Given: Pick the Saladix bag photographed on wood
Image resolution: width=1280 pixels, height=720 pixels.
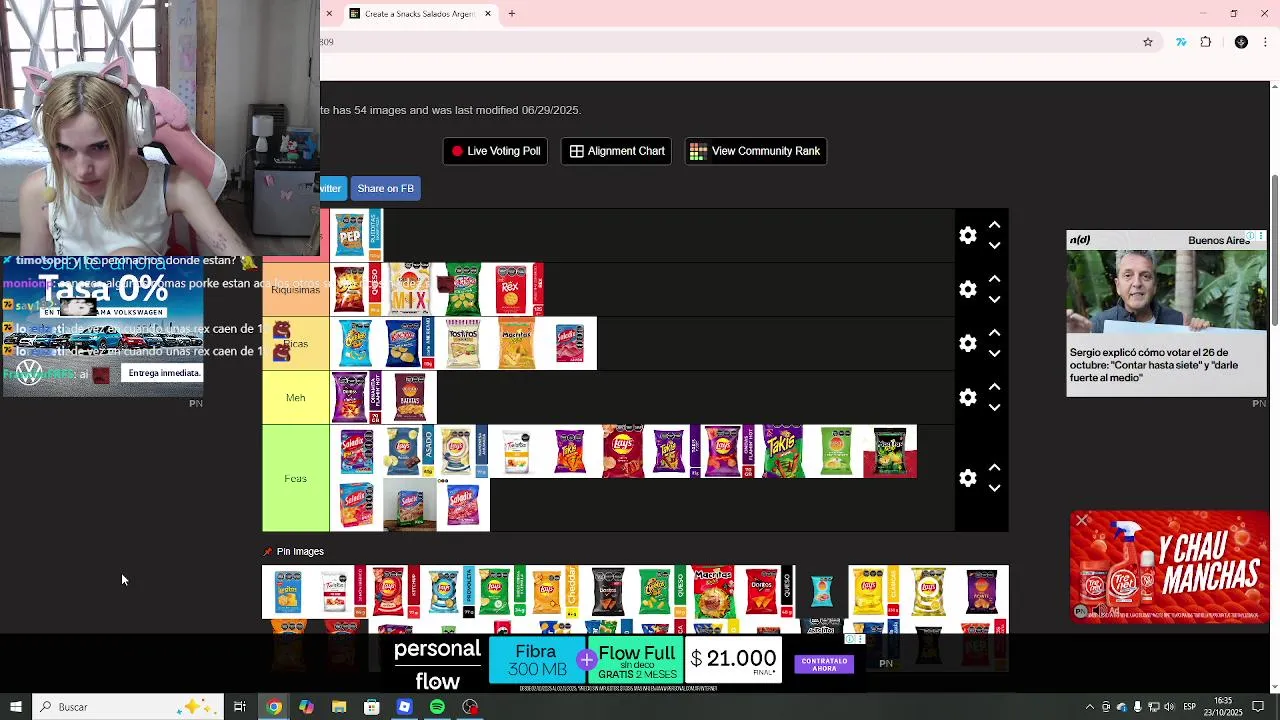Looking at the screenshot, I should (410, 505).
